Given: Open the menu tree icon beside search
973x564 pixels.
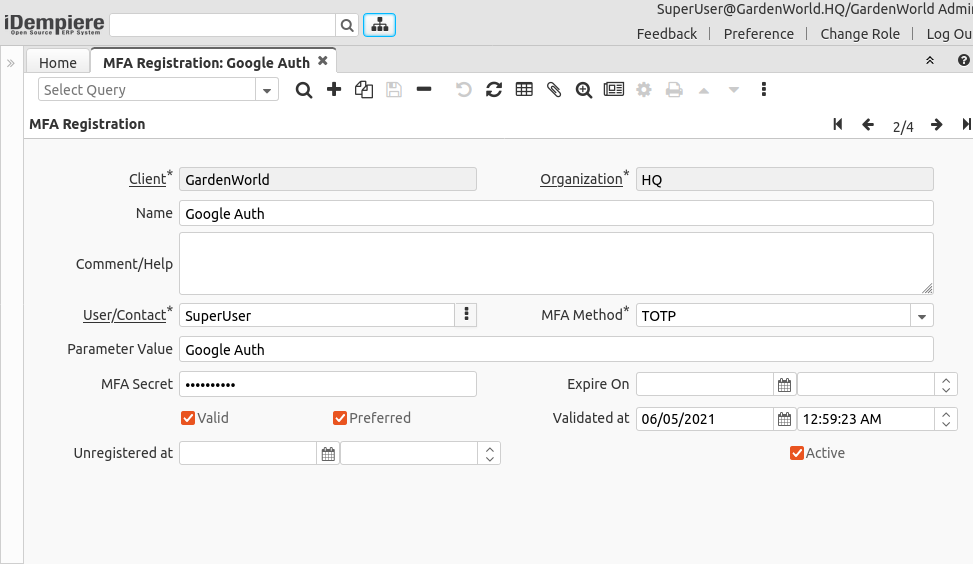Looking at the screenshot, I should coord(379,26).
